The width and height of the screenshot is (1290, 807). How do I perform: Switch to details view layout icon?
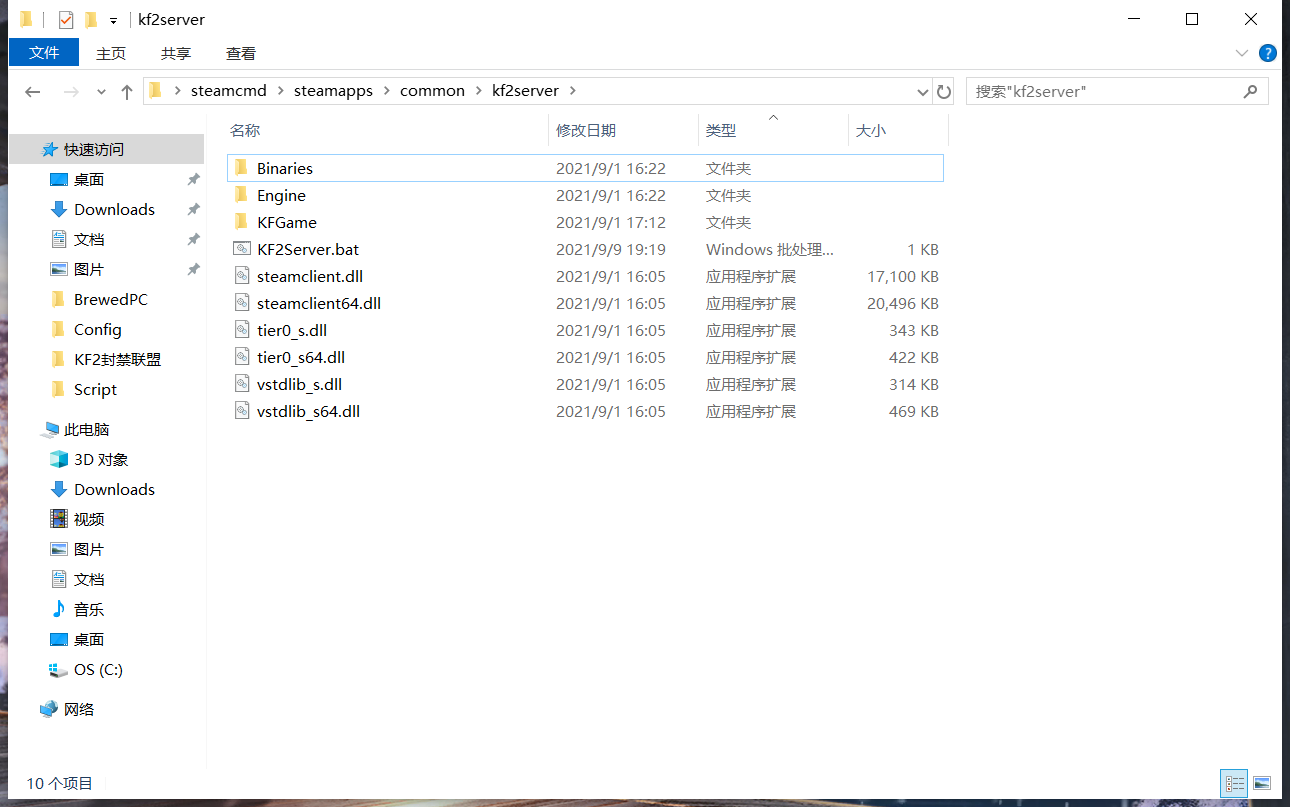1234,783
